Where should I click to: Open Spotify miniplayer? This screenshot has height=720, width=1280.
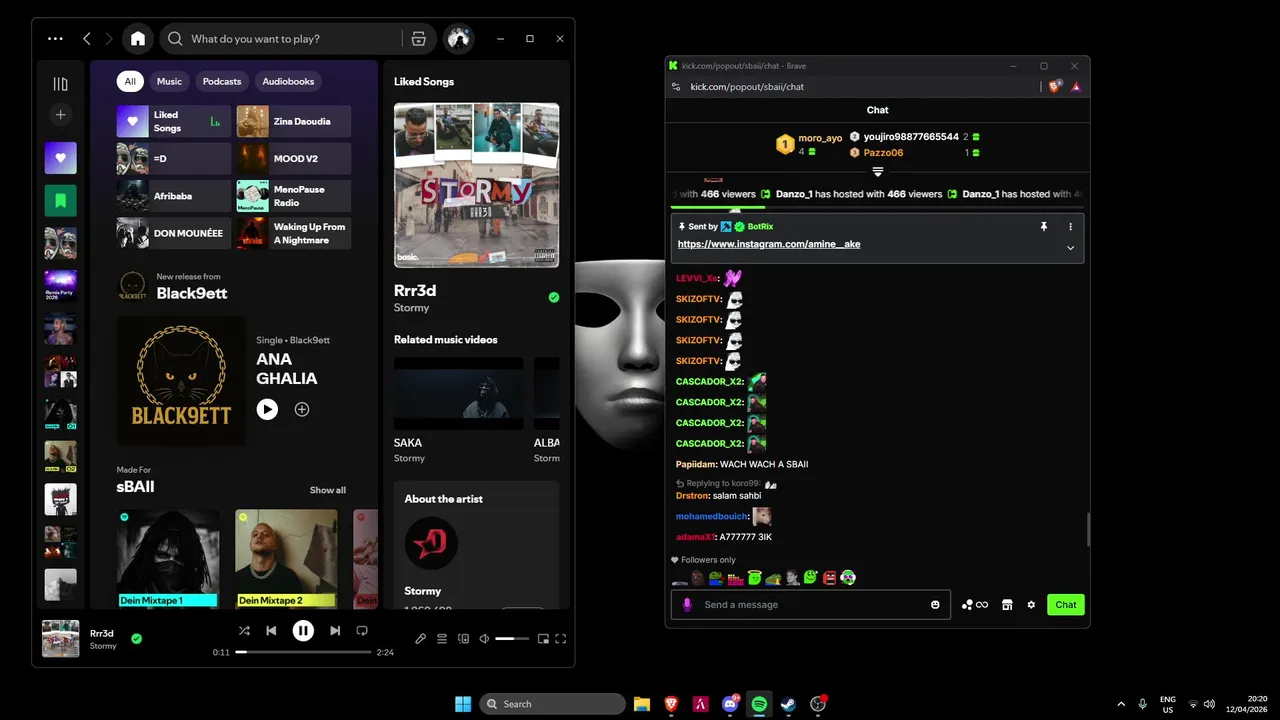coord(543,638)
